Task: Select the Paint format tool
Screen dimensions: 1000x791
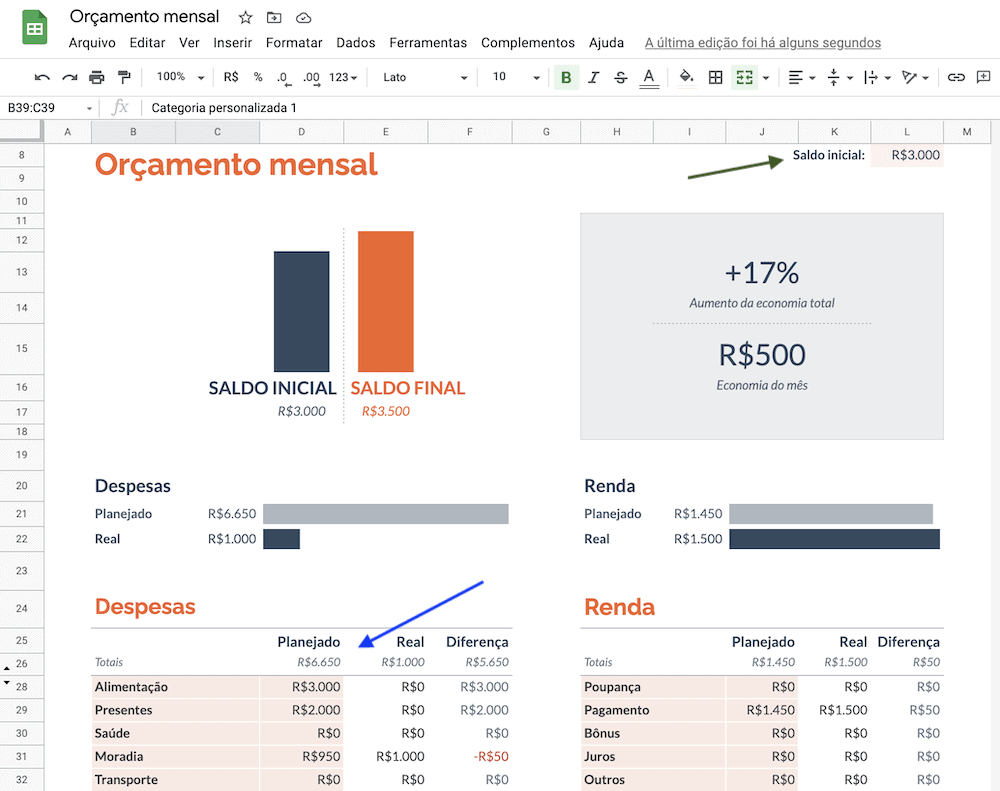Action: click(124, 77)
